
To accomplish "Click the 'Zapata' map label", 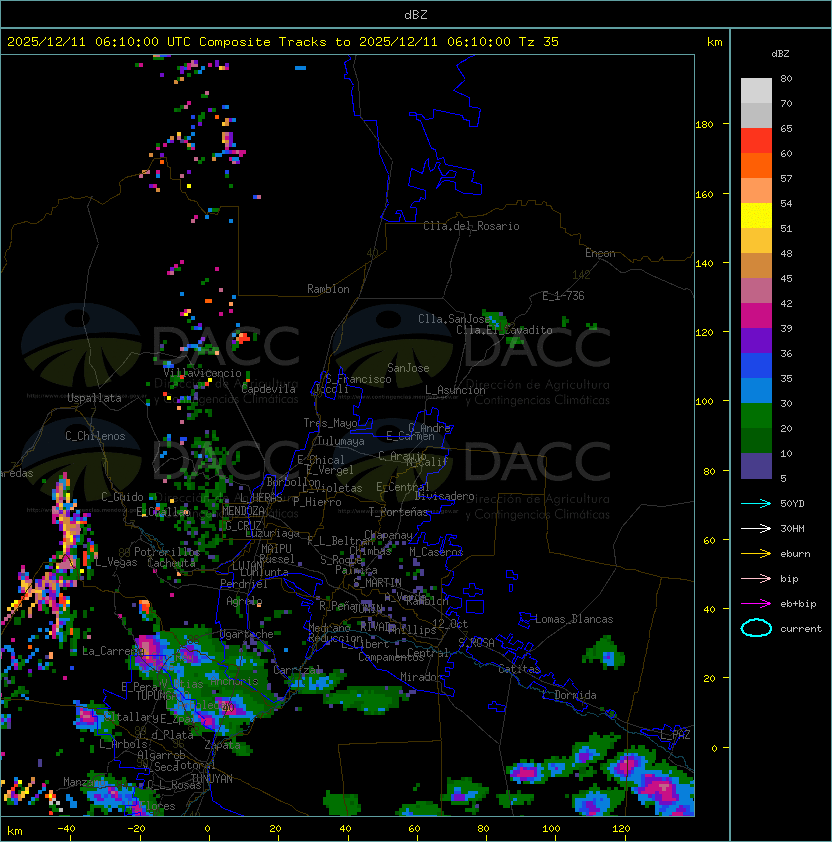I will (x=222, y=745).
